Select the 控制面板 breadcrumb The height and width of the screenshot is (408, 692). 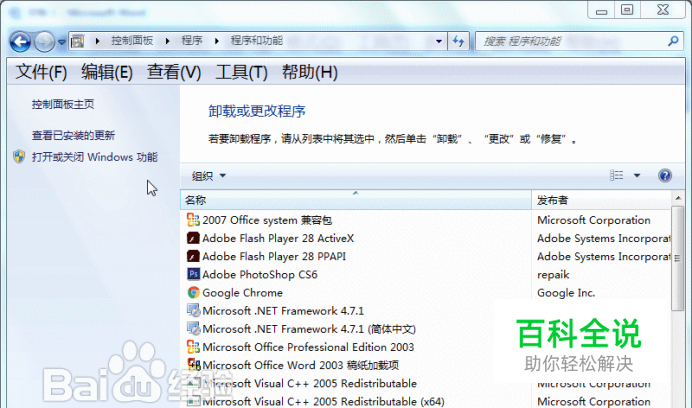(x=132, y=41)
